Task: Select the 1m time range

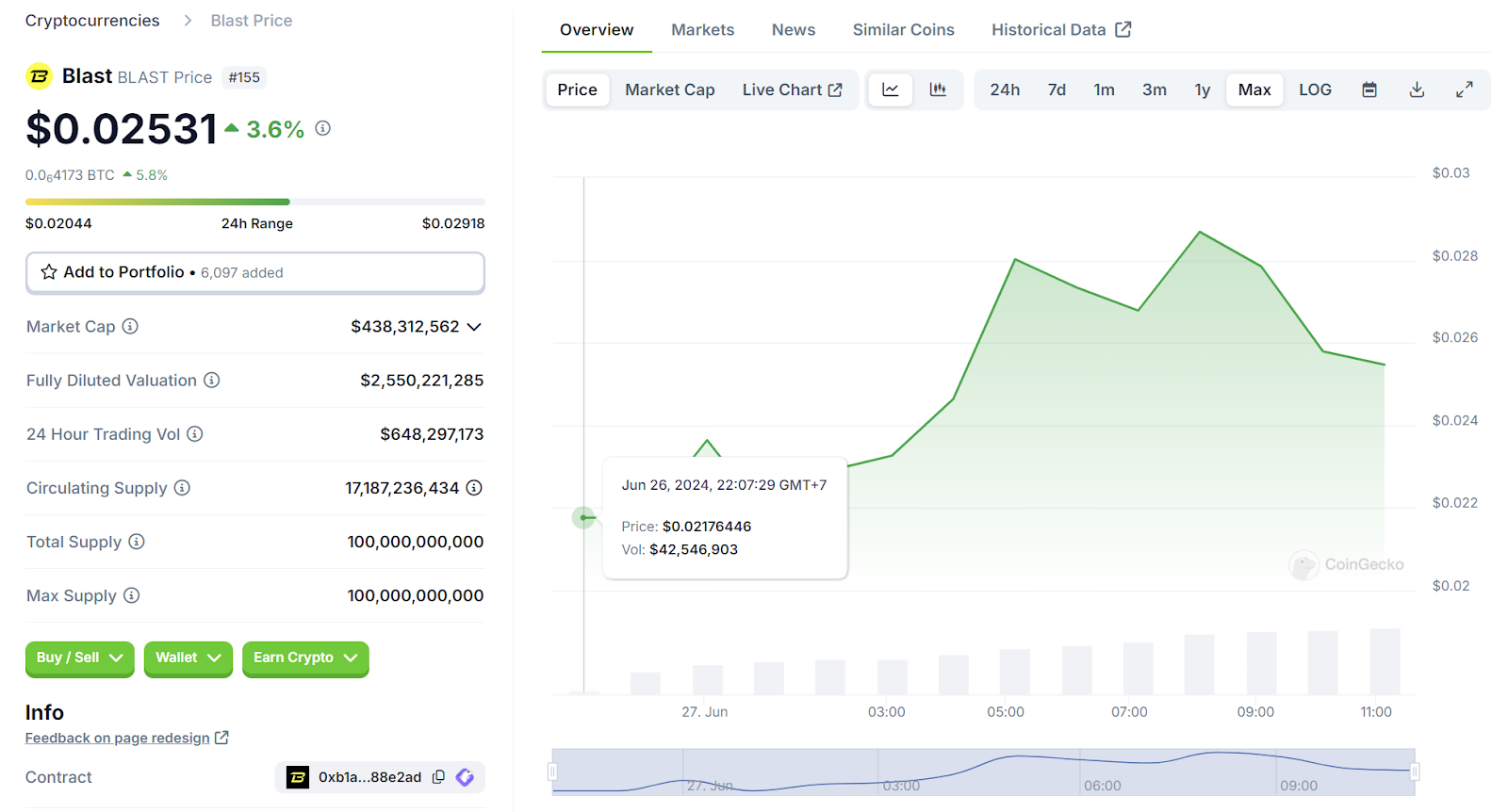Action: click(x=1104, y=89)
